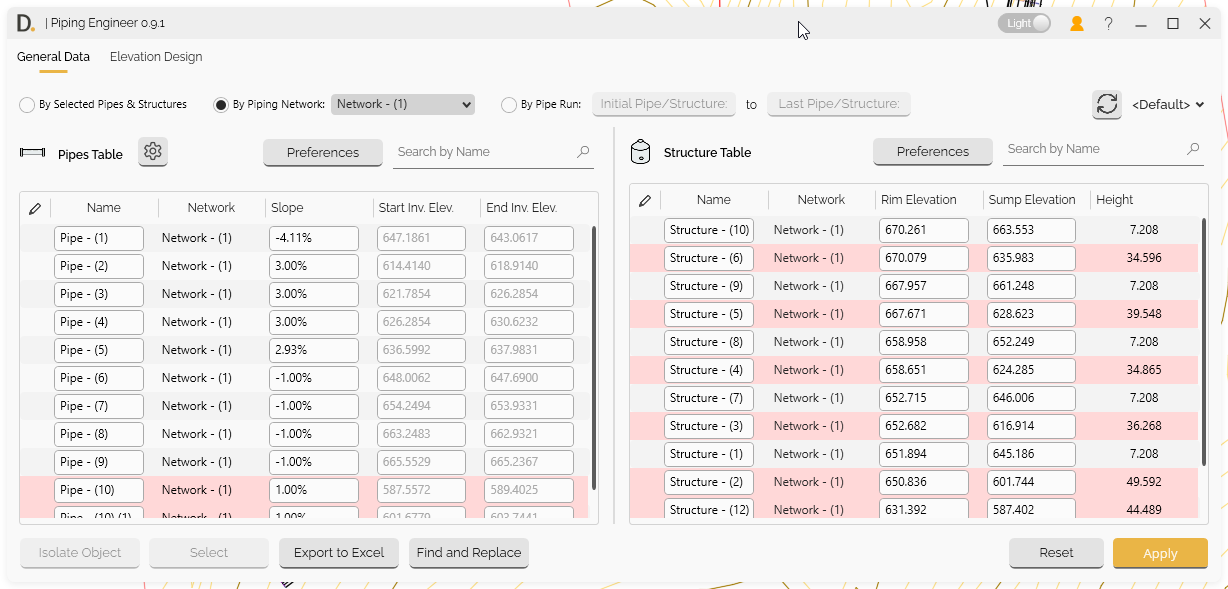1228x589 pixels.
Task: Expand the <Default> profile dropdown
Action: [1168, 104]
